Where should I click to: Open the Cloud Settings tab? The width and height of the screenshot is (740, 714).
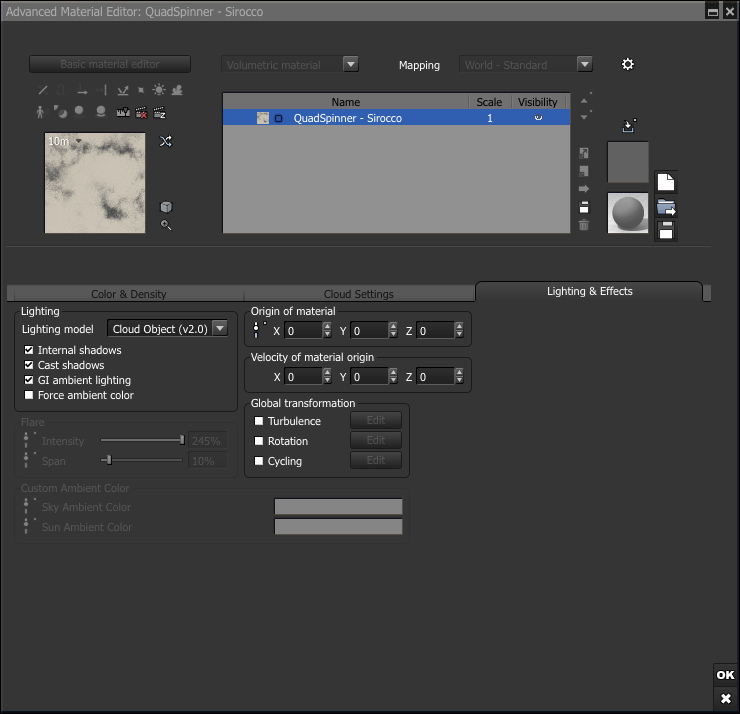358,294
